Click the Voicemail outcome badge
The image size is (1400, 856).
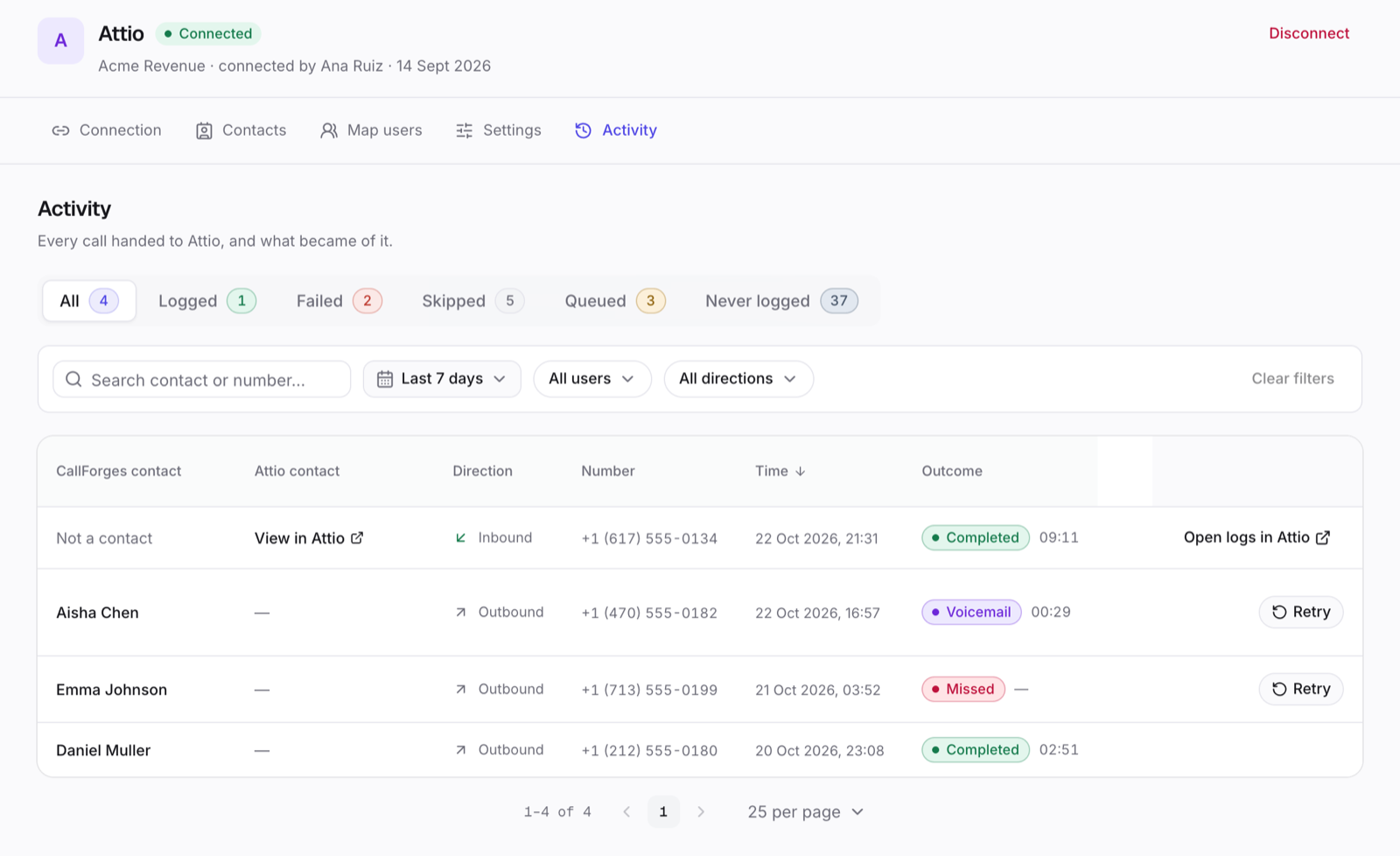(x=971, y=612)
